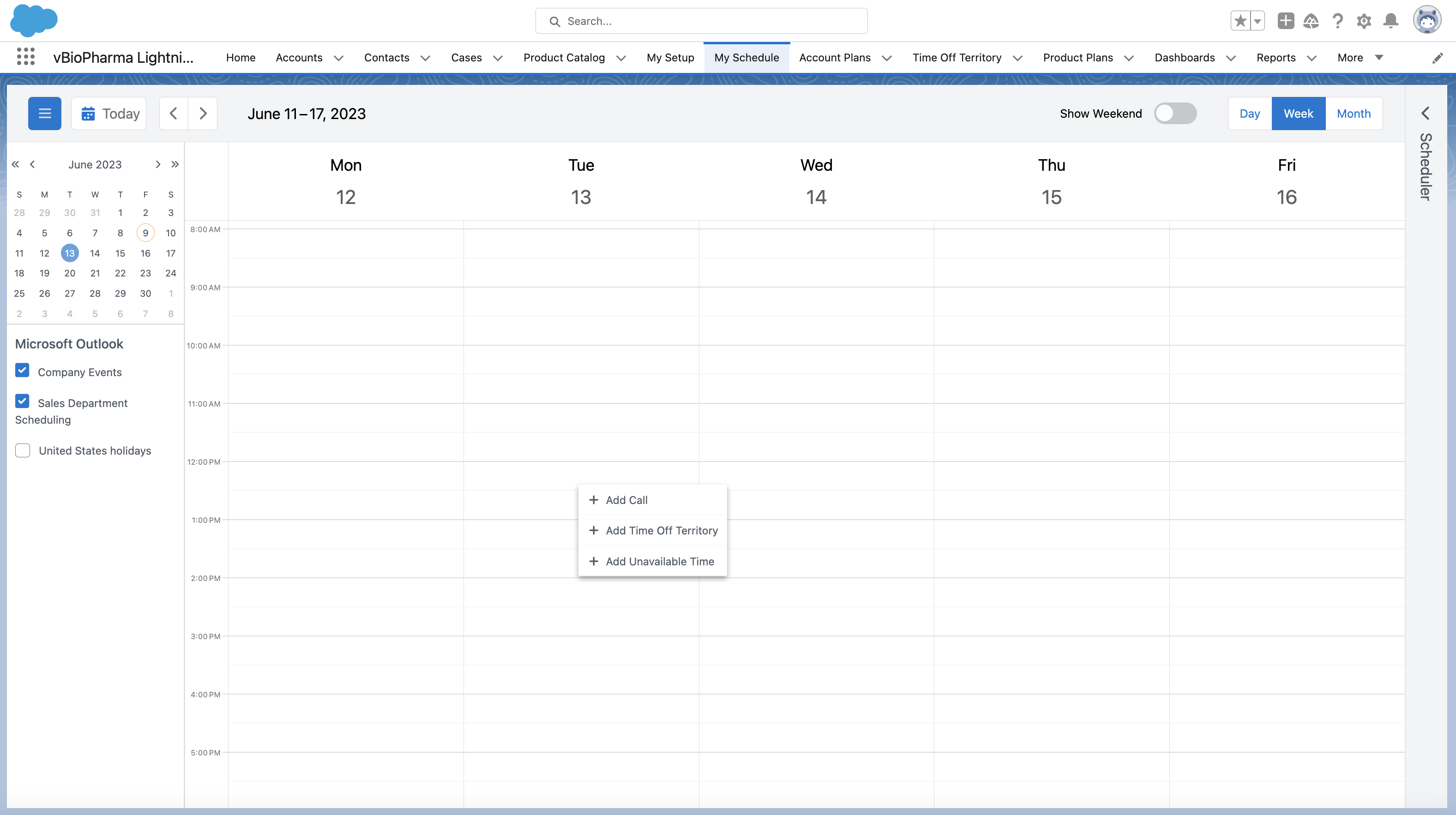Go to next week with right arrow
The height and width of the screenshot is (815, 1456).
[x=203, y=114]
